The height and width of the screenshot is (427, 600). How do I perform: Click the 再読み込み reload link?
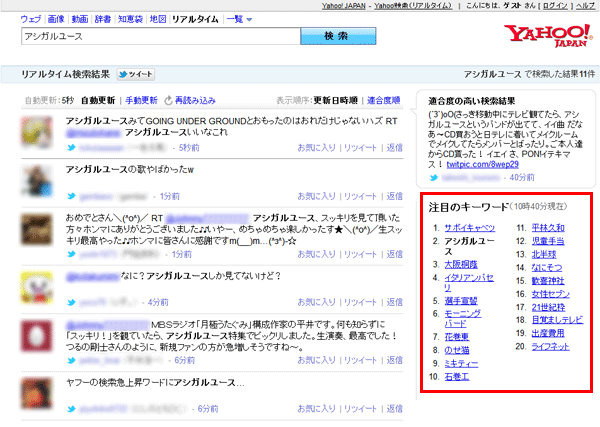click(195, 101)
